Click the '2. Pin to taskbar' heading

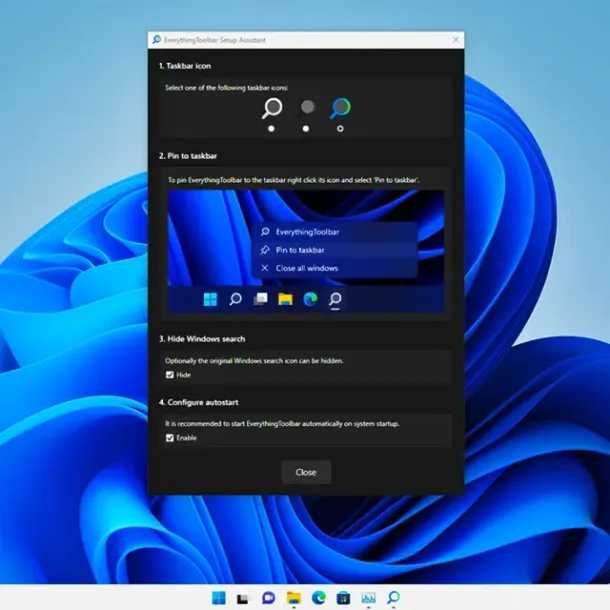(x=188, y=156)
